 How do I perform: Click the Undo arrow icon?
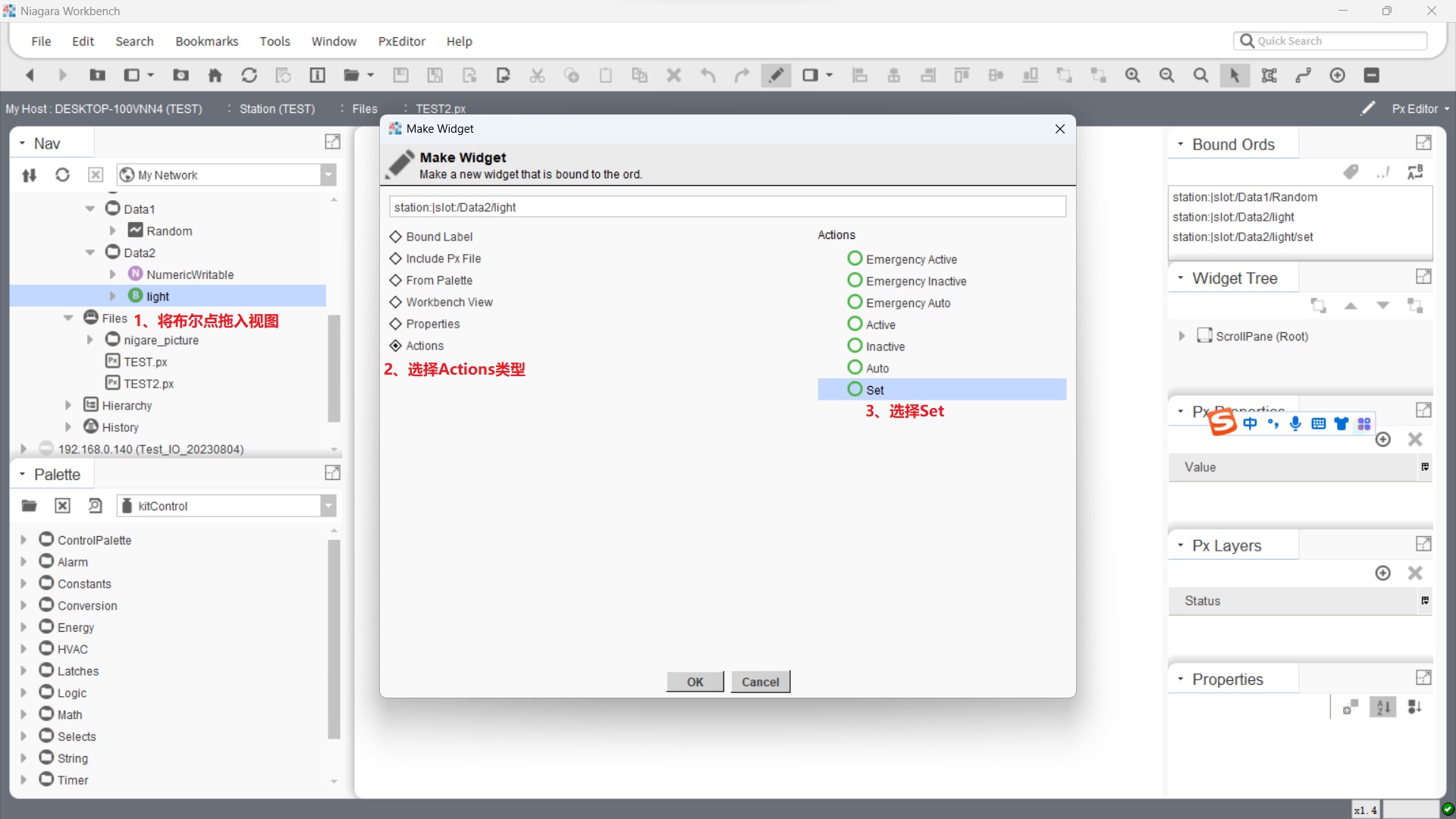708,75
